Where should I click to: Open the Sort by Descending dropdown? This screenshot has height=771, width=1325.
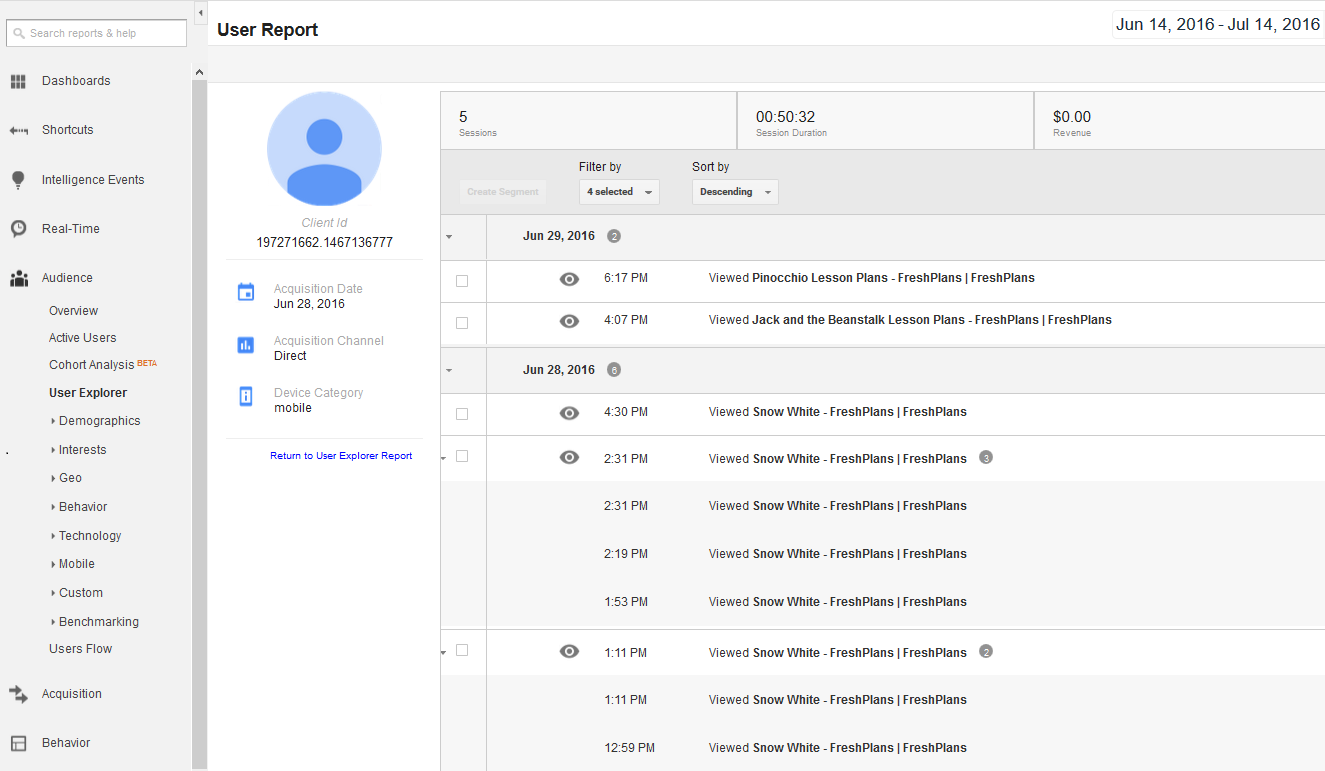click(x=735, y=192)
